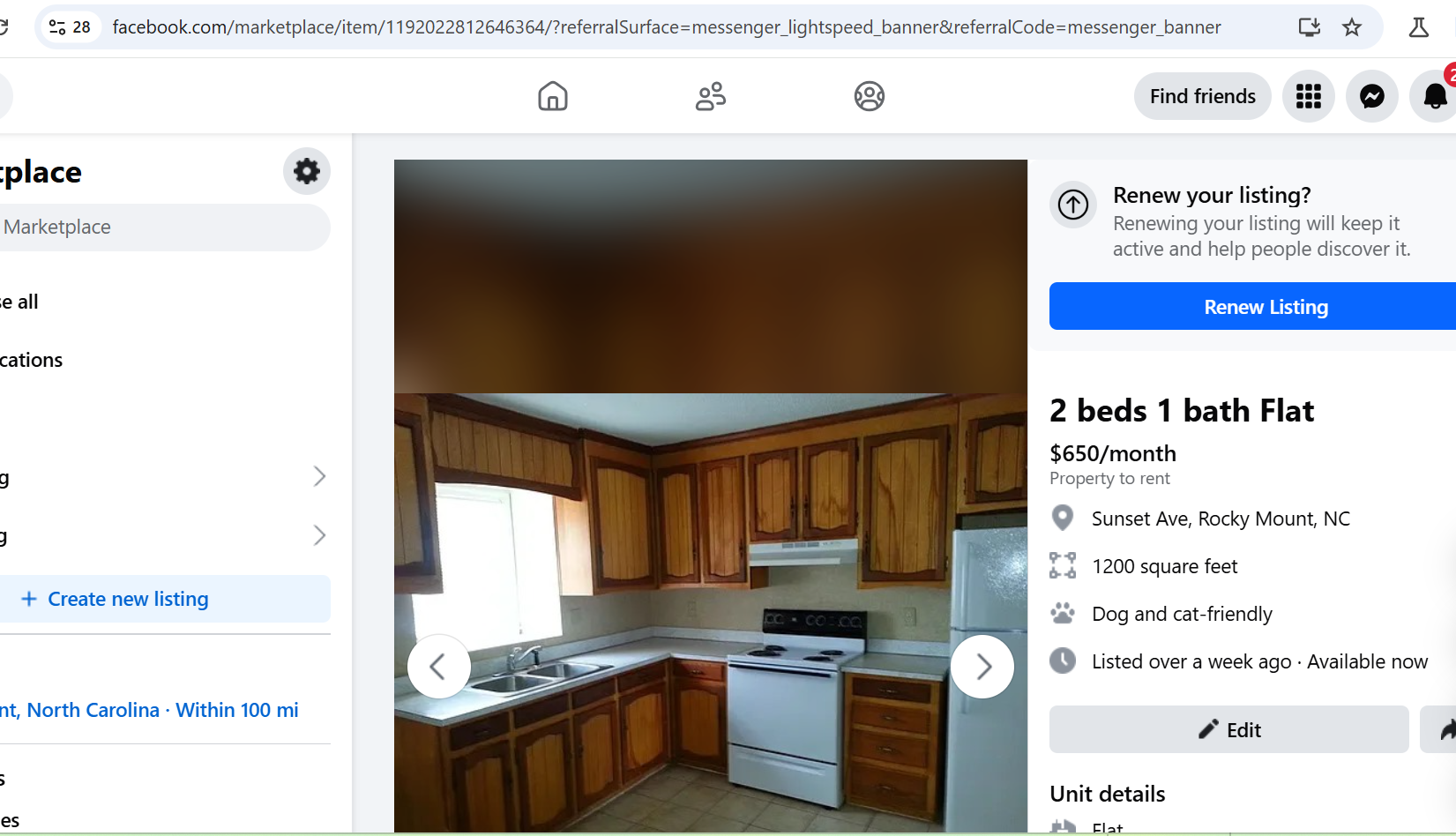This screenshot has width=1456, height=836.
Task: Expand the second sidebar chevron item
Action: tap(319, 535)
